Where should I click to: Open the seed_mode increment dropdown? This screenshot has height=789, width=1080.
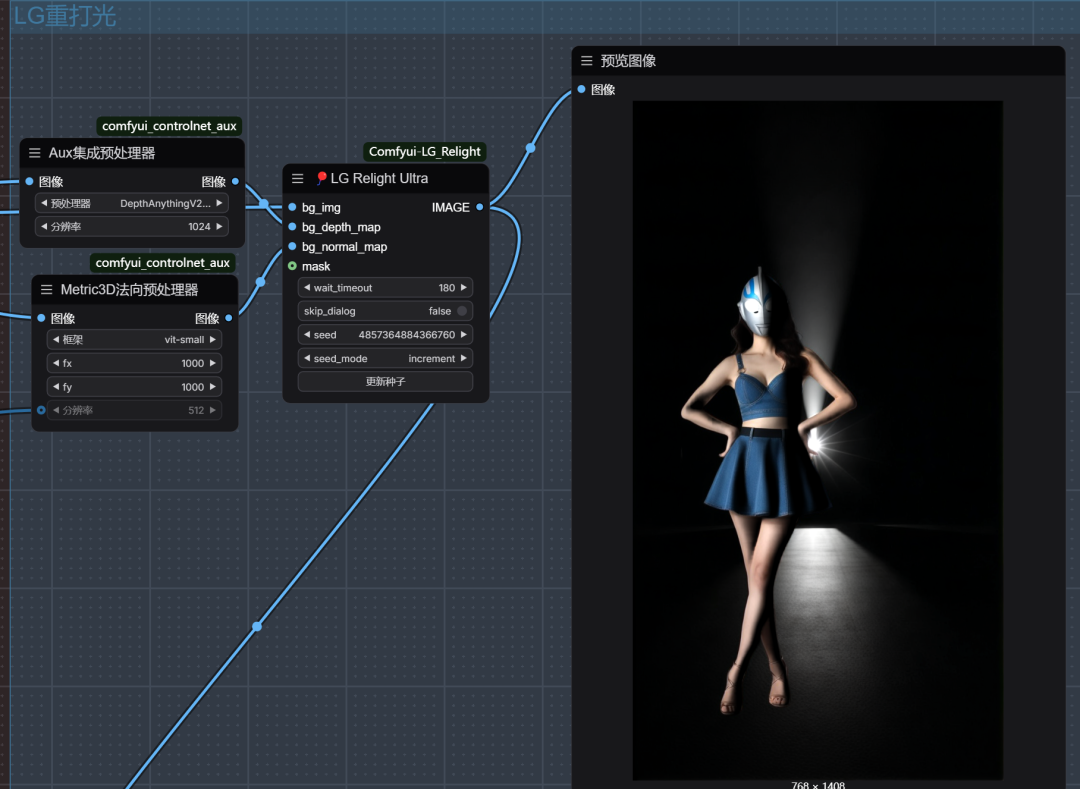[385, 359]
